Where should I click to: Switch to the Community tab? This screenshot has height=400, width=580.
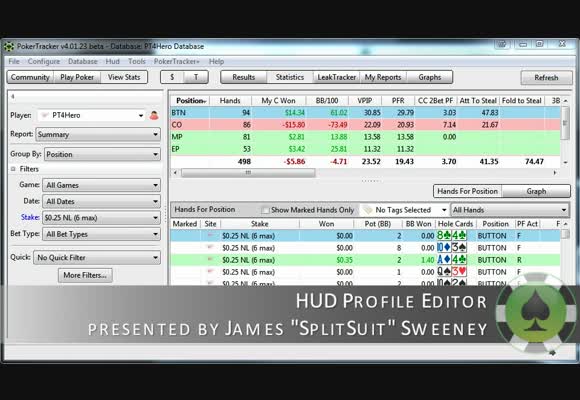coord(30,77)
